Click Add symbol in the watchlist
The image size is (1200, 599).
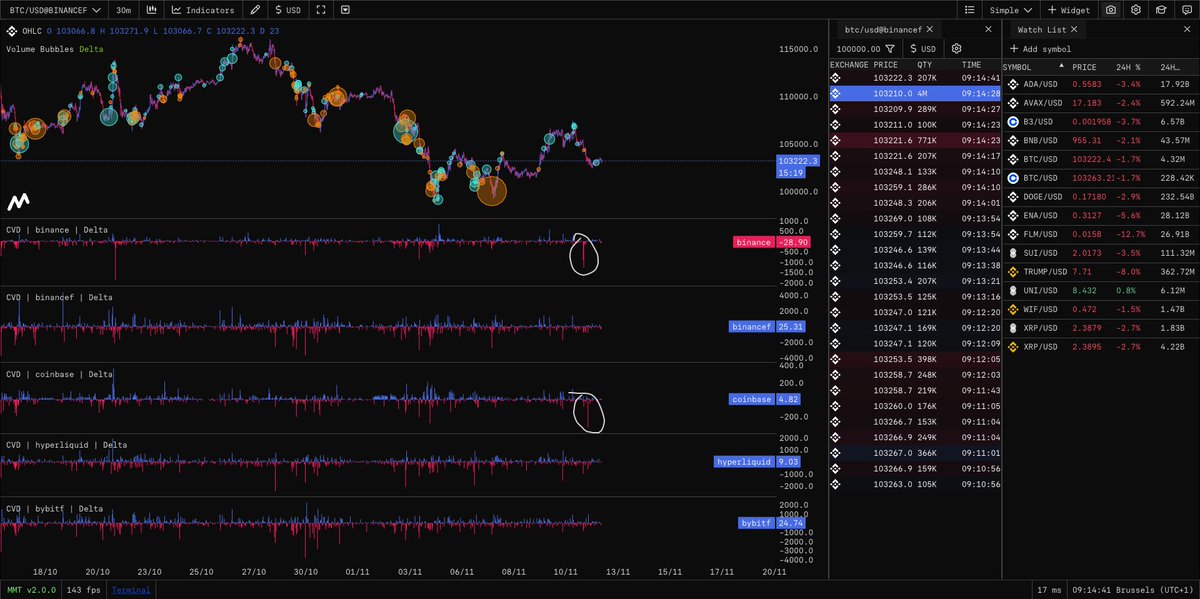(1038, 47)
